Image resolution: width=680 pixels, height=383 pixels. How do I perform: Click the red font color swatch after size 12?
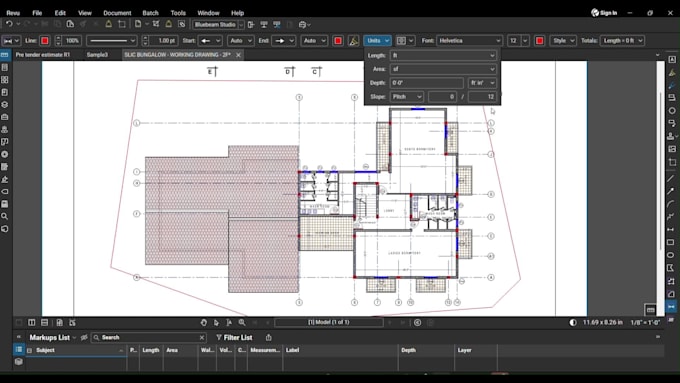click(539, 41)
